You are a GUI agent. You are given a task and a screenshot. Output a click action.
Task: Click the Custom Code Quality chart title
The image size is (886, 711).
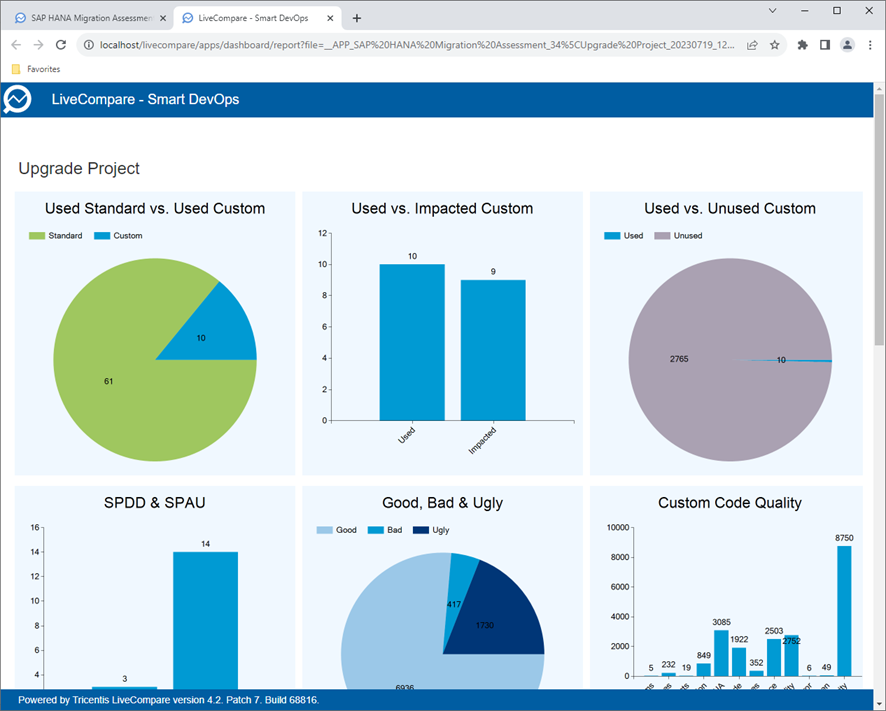pos(730,503)
